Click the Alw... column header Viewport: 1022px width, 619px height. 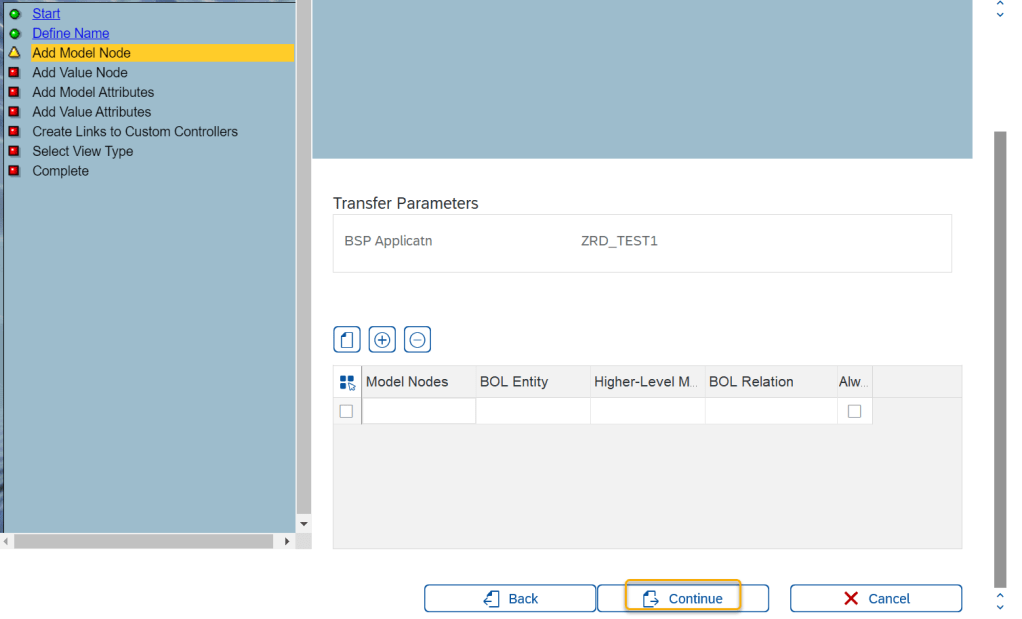[854, 382]
